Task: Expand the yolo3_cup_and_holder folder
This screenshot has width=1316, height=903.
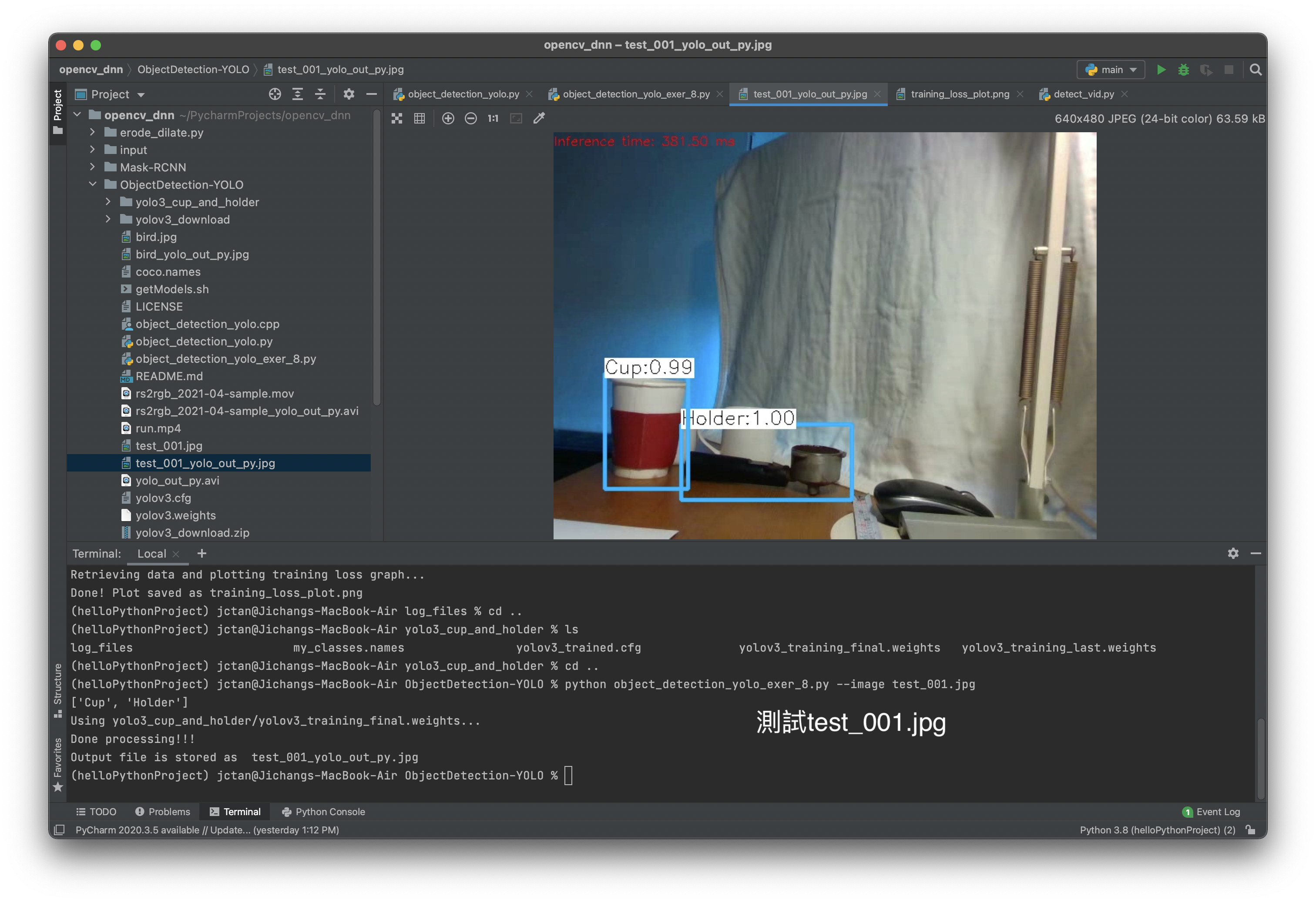Action: click(x=108, y=202)
